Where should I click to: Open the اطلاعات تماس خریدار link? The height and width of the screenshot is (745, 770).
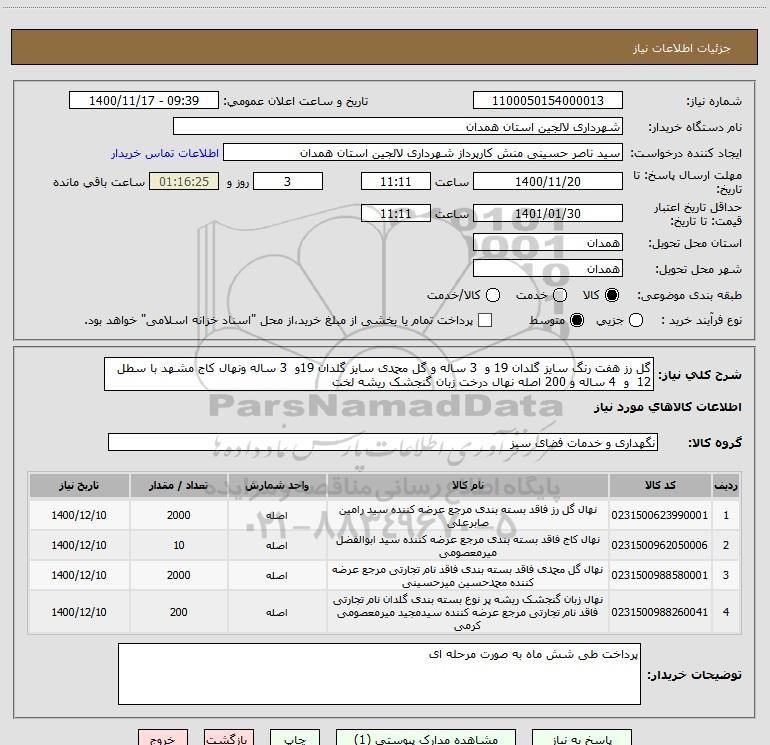tap(165, 153)
